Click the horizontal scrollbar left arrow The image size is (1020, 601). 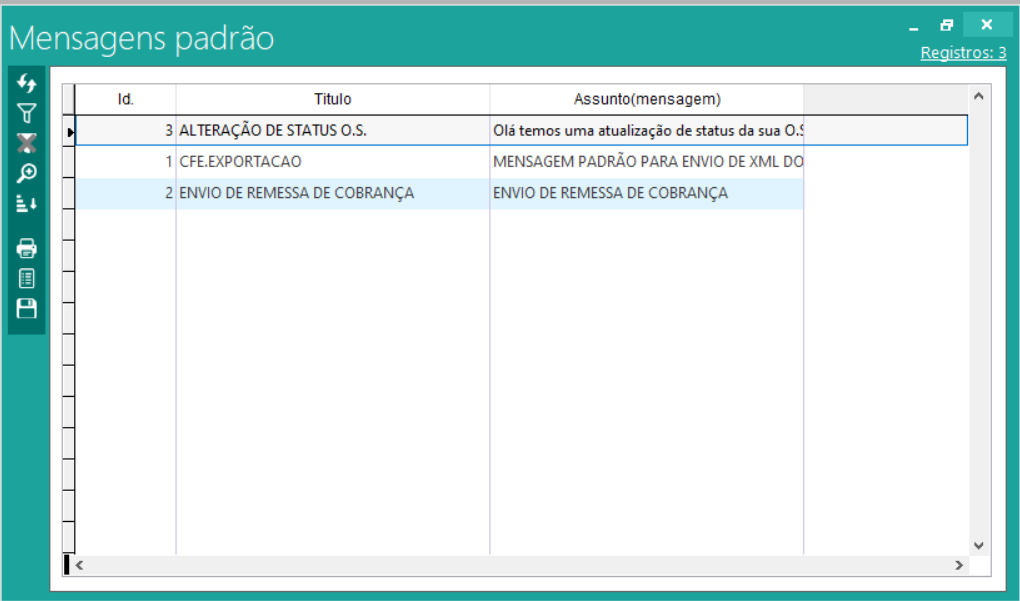pyautogui.click(x=81, y=566)
